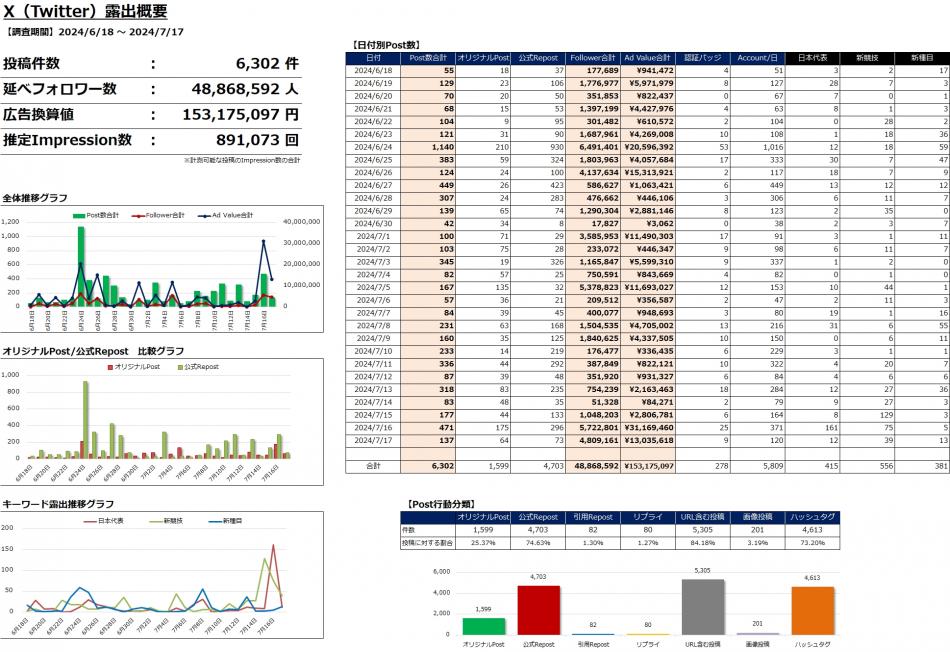This screenshot has height=652, width=950.
Task: Select the 合計 row label in the table
Action: click(x=373, y=466)
